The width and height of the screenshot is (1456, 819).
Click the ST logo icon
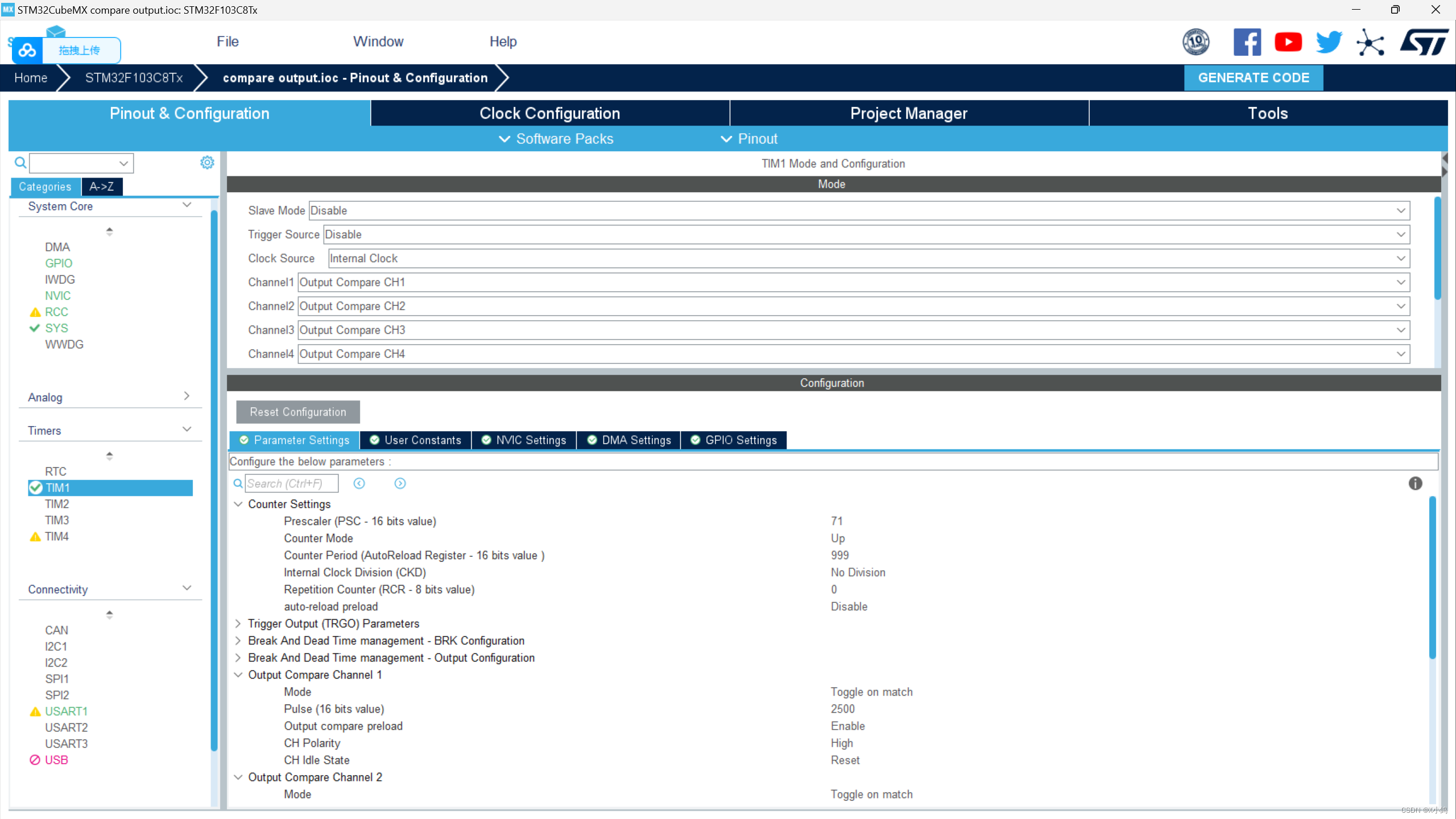coord(1424,42)
